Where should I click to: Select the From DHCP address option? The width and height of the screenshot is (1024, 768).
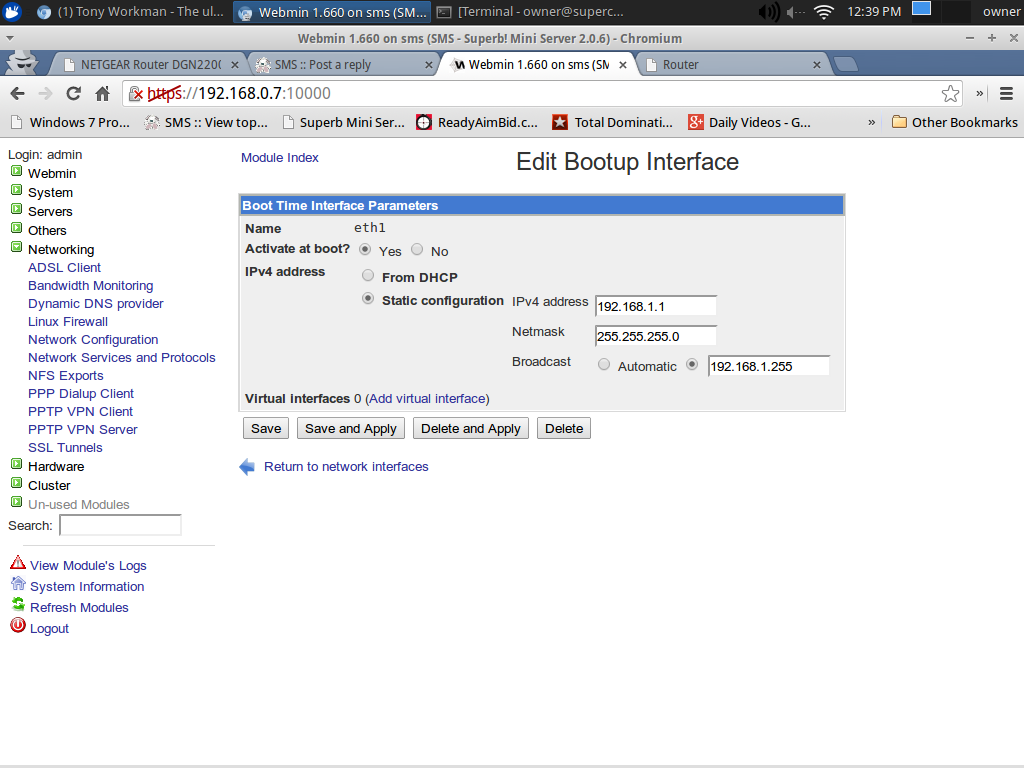click(x=368, y=276)
